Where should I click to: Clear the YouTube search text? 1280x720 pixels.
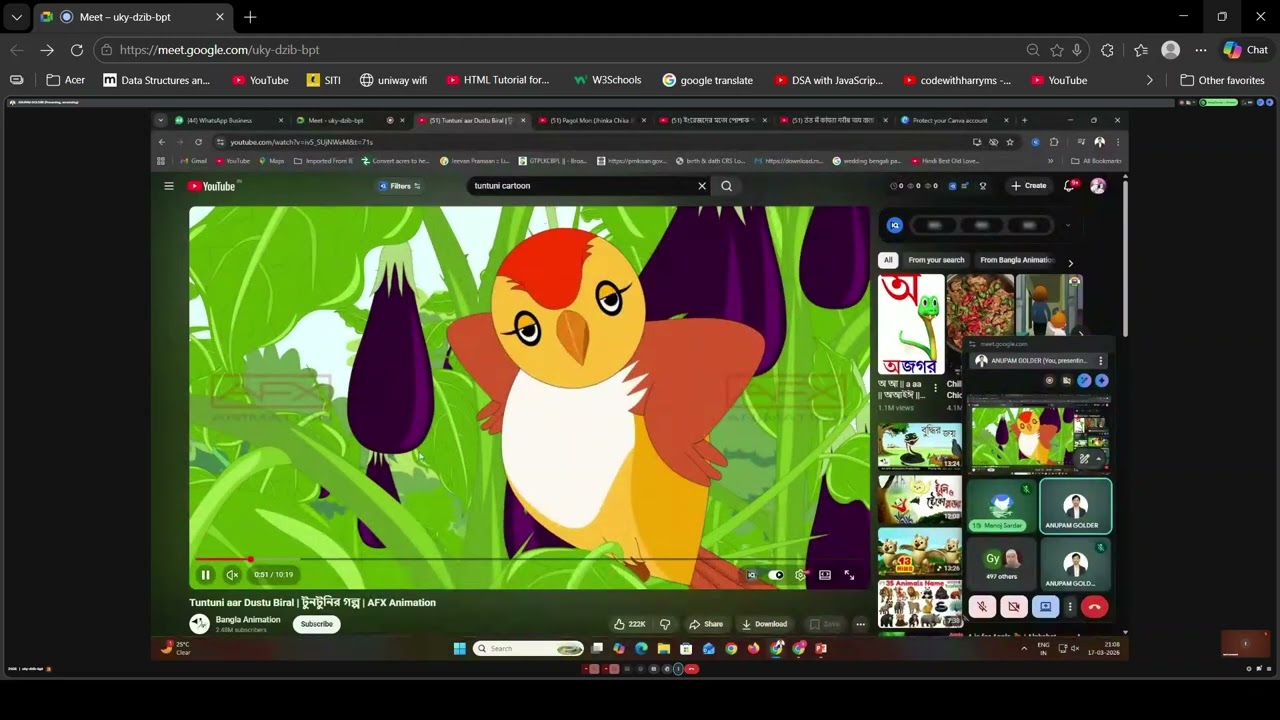(x=702, y=186)
